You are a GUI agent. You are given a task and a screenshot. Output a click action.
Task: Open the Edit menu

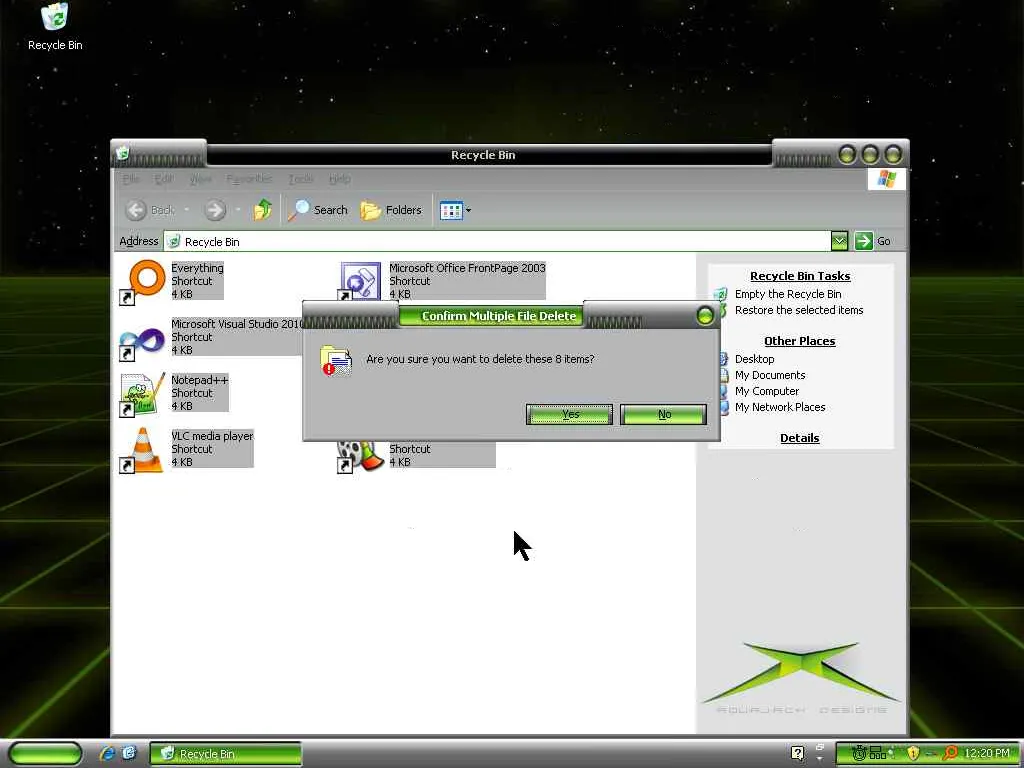click(164, 179)
